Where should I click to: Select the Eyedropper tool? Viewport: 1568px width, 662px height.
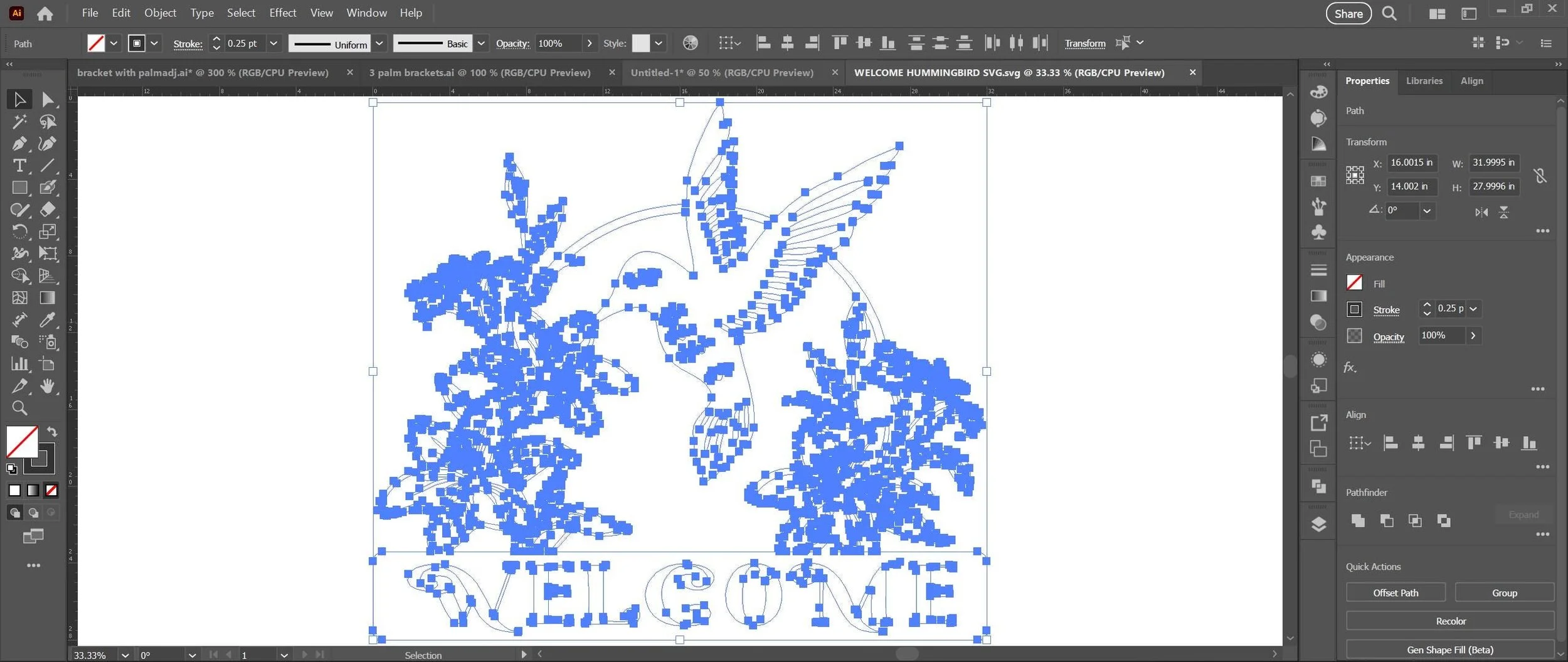48,320
